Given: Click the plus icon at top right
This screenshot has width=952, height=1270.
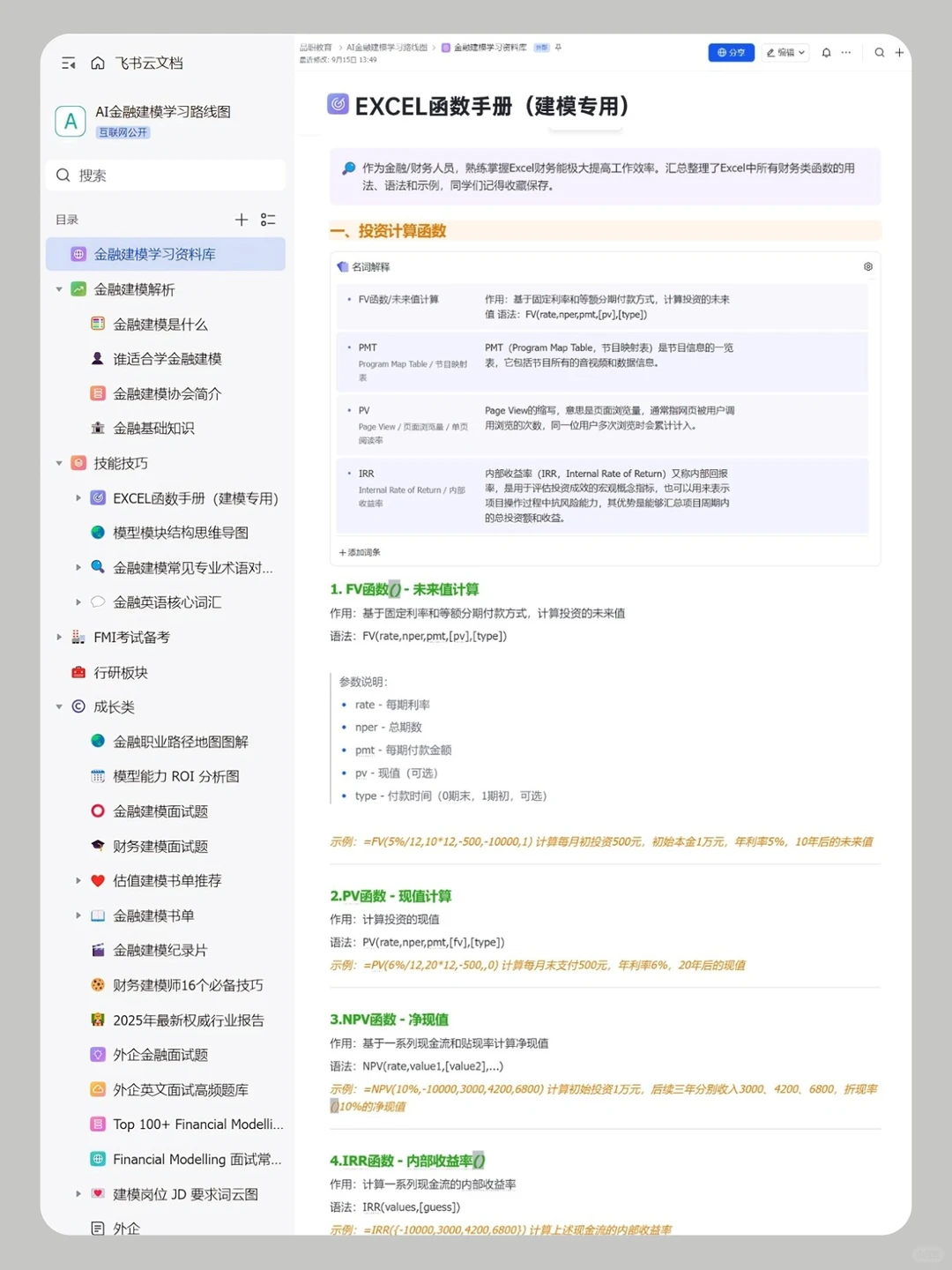Looking at the screenshot, I should tap(899, 53).
